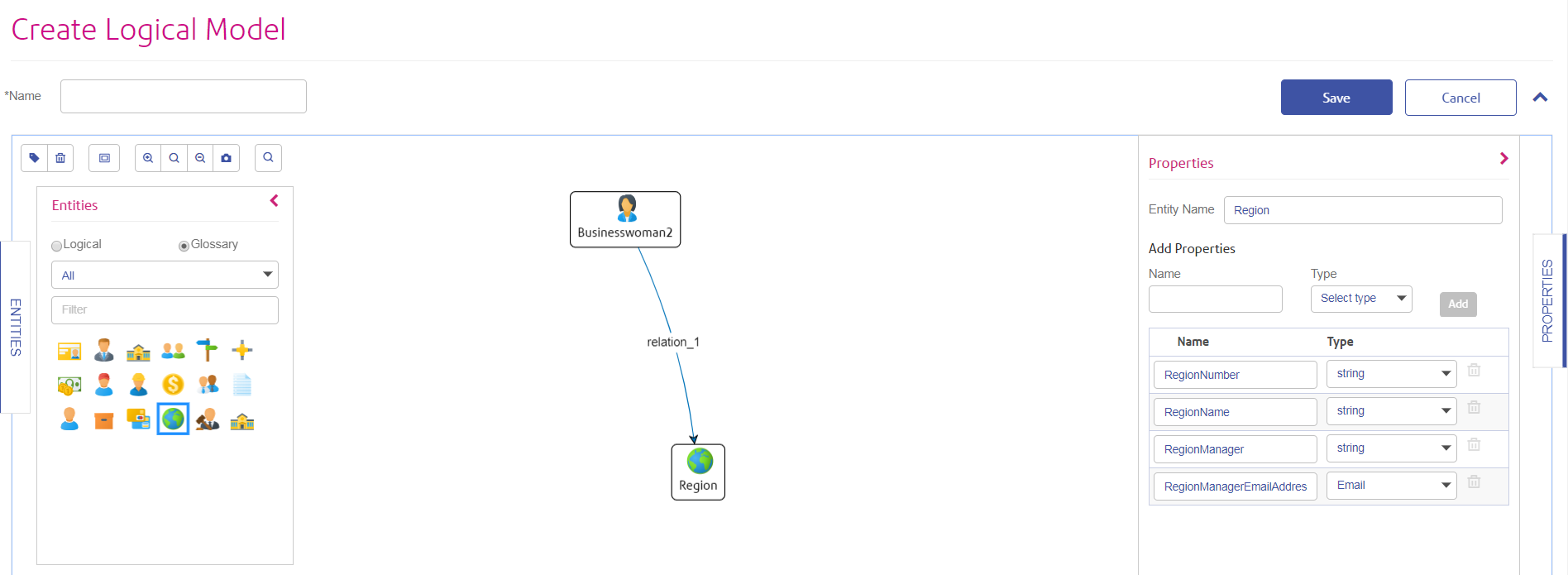Open the Select type dropdown

pyautogui.click(x=1361, y=299)
